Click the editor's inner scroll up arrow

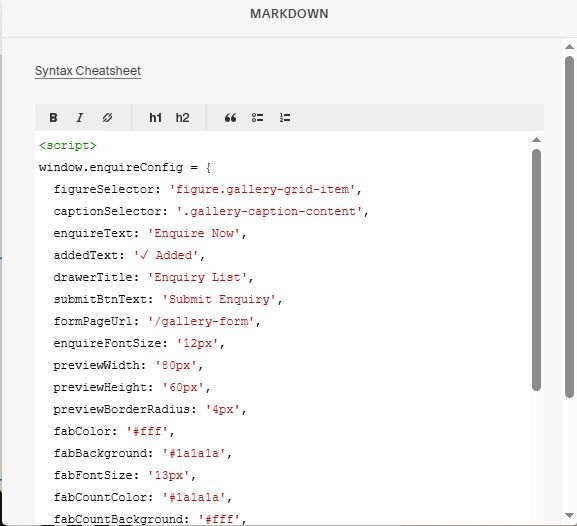(x=536, y=140)
